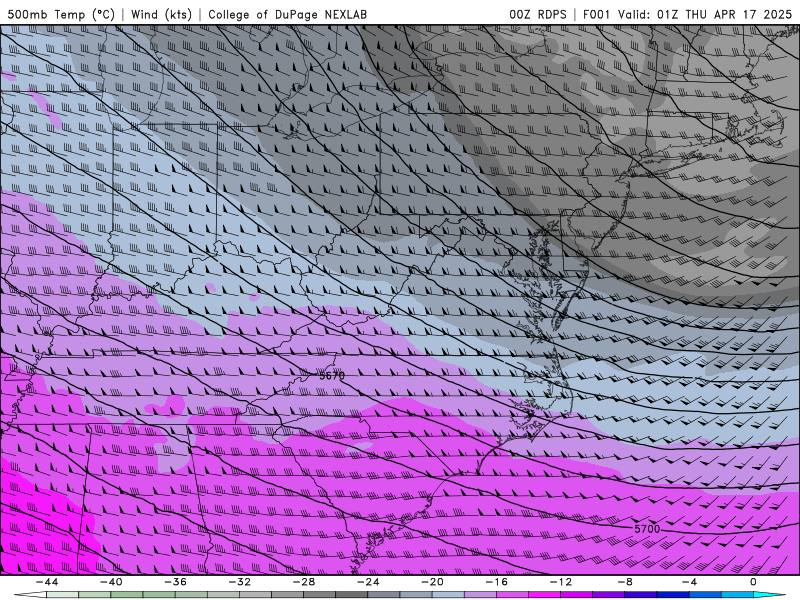Click the -40 color bar label

(x=111, y=582)
